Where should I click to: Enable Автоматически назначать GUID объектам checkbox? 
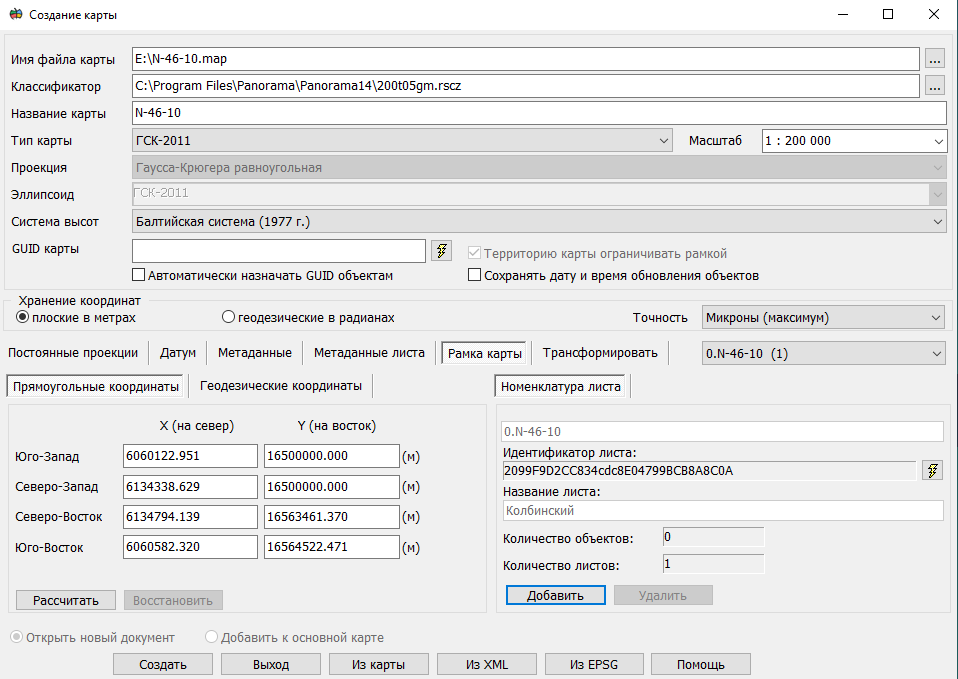pos(139,275)
